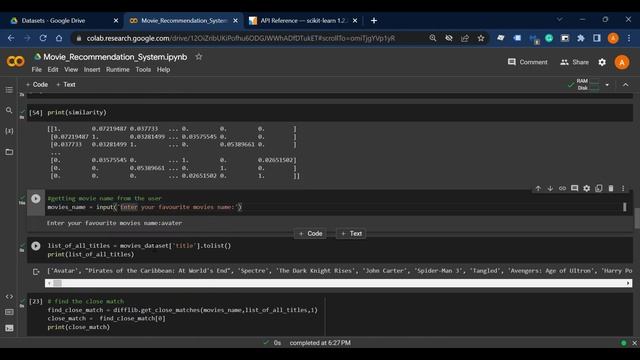Open the variables {x} panel icon
This screenshot has height=360, width=640.
tap(9, 131)
